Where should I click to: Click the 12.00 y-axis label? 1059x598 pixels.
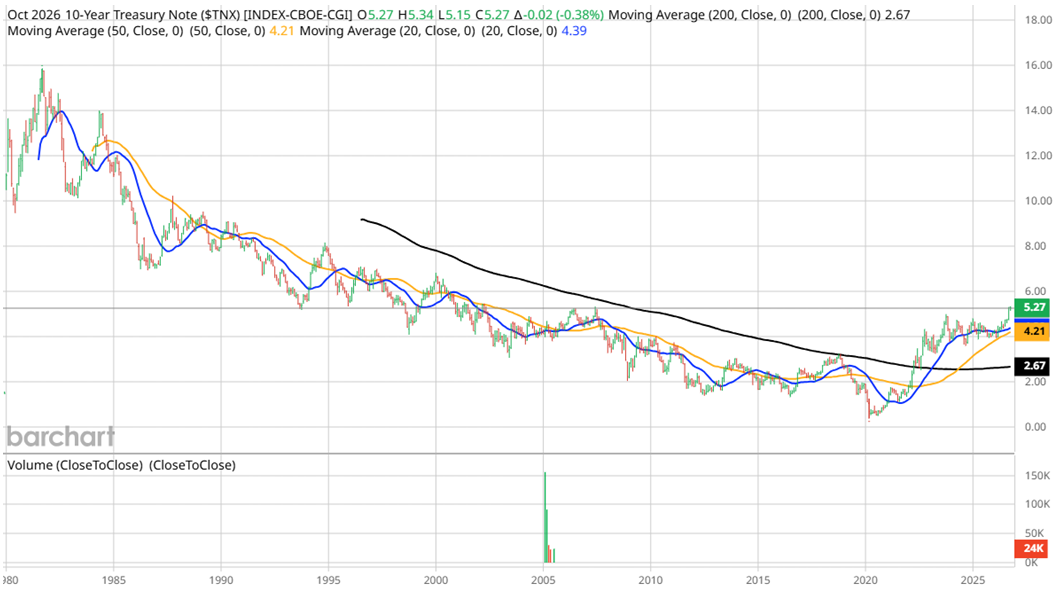pos(1038,155)
